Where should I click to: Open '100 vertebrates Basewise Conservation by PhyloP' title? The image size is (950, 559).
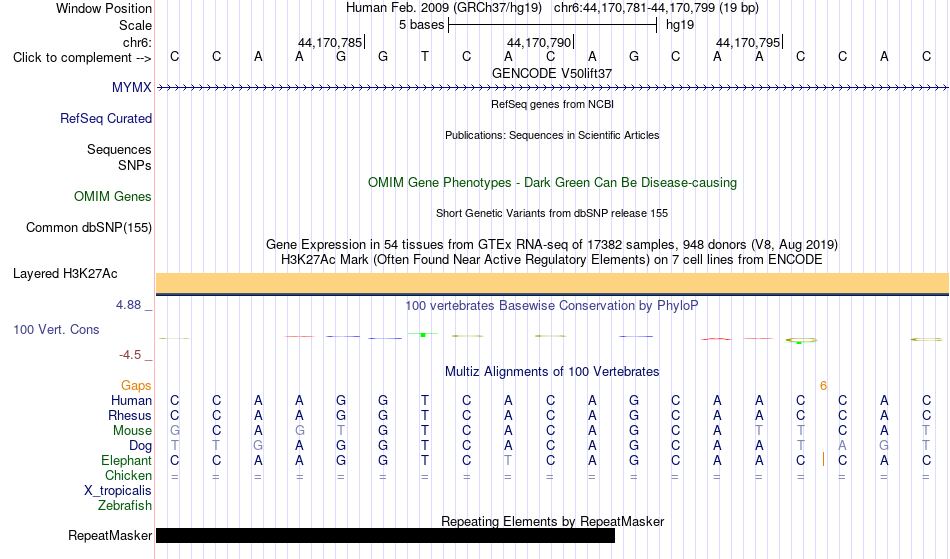click(x=552, y=305)
